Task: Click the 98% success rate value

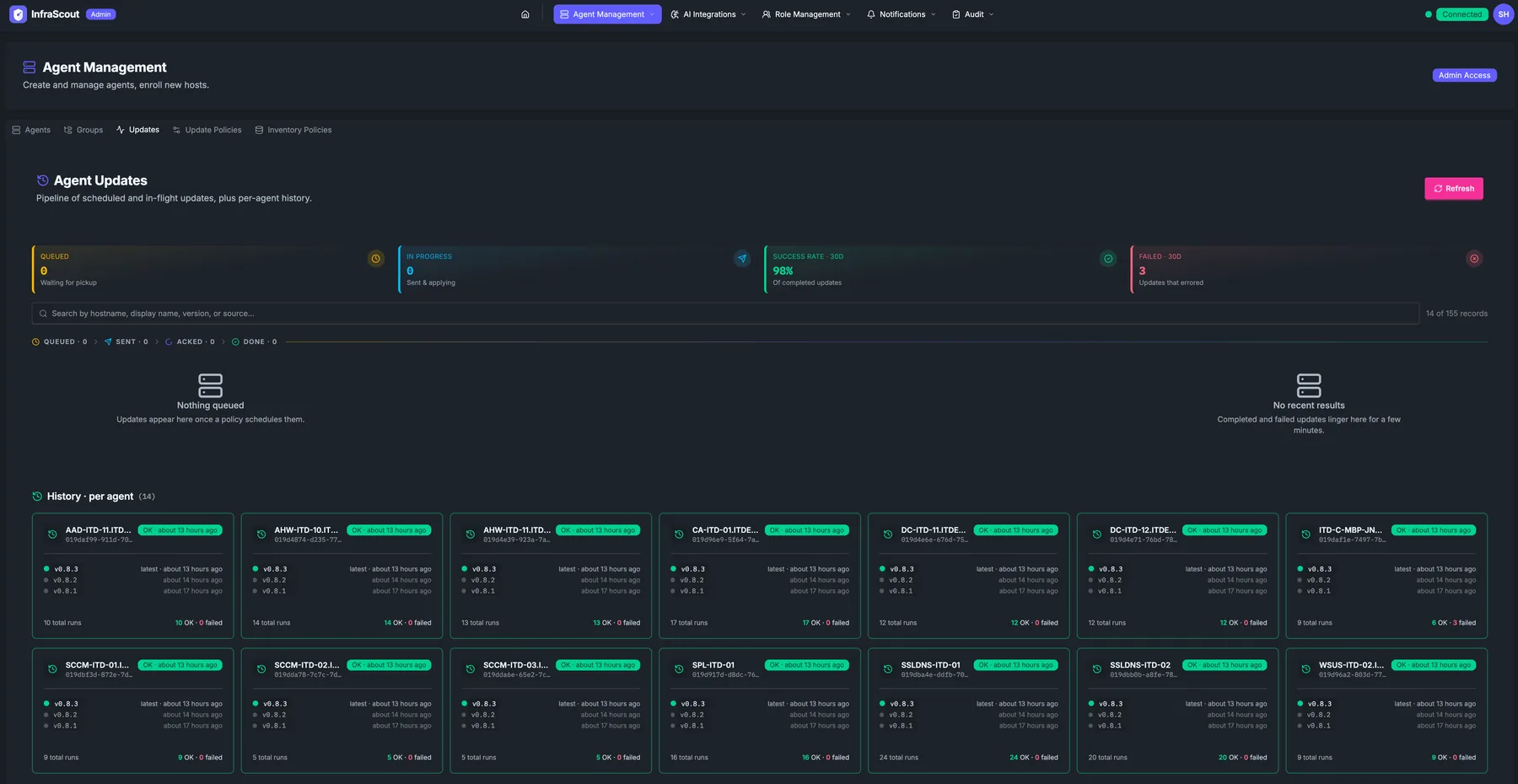Action: tap(783, 271)
